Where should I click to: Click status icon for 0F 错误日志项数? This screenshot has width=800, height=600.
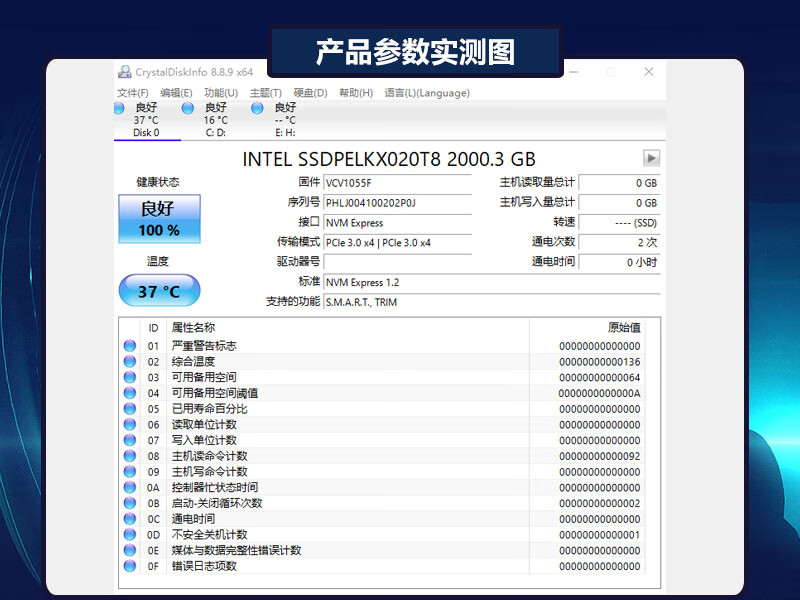(x=130, y=566)
